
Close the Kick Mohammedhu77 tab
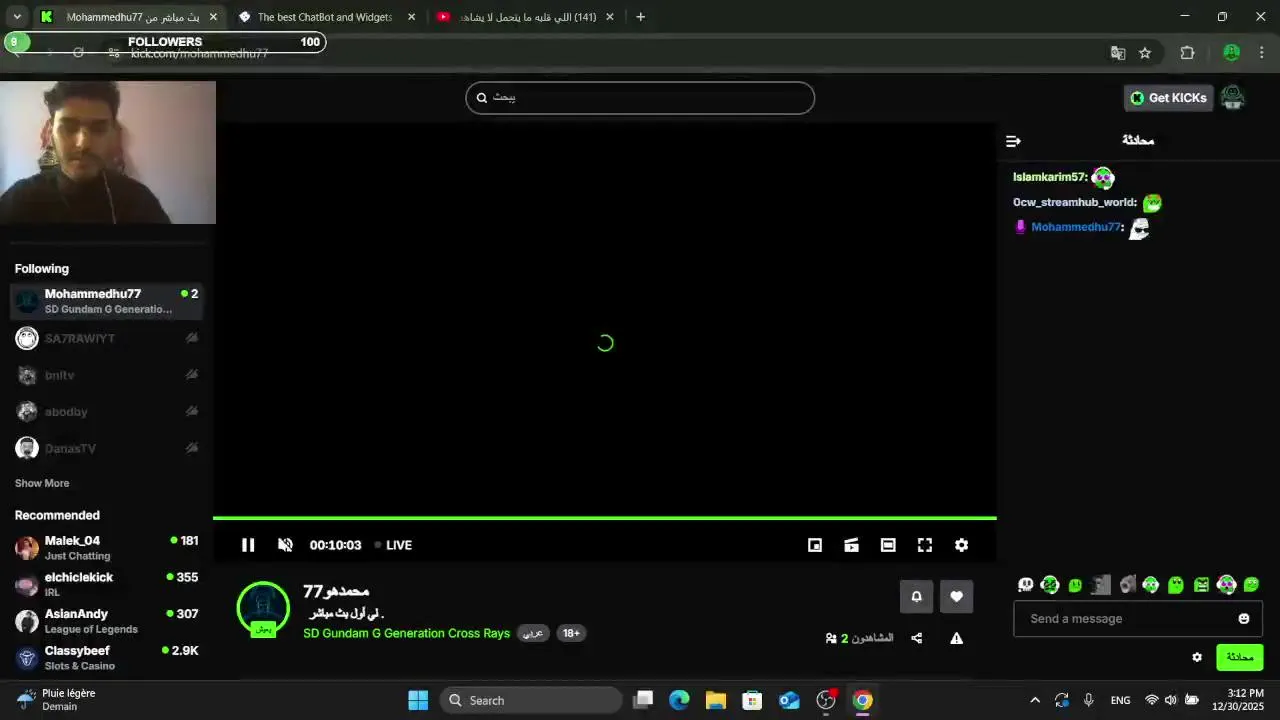213,17
